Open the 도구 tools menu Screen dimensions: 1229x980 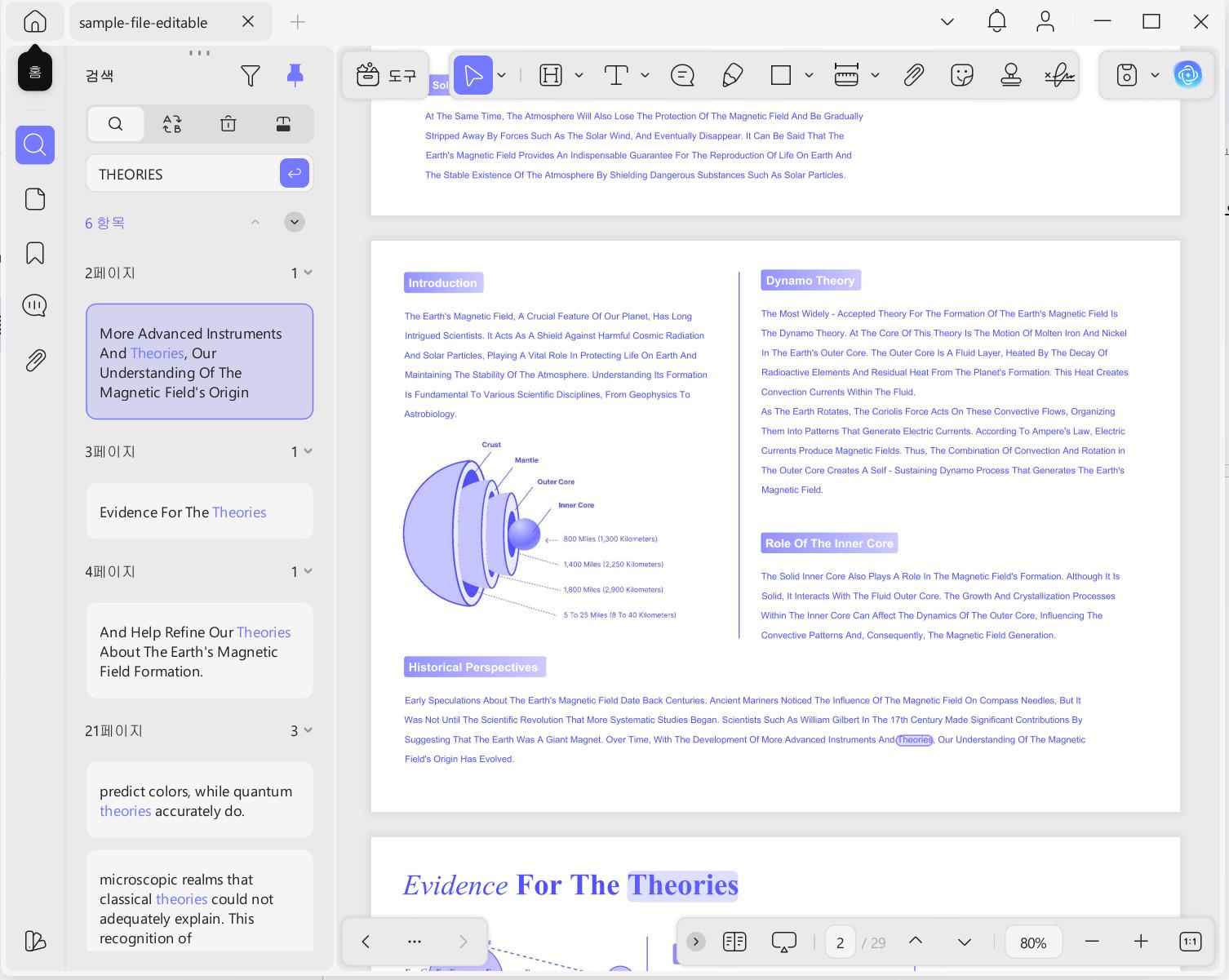click(x=386, y=76)
